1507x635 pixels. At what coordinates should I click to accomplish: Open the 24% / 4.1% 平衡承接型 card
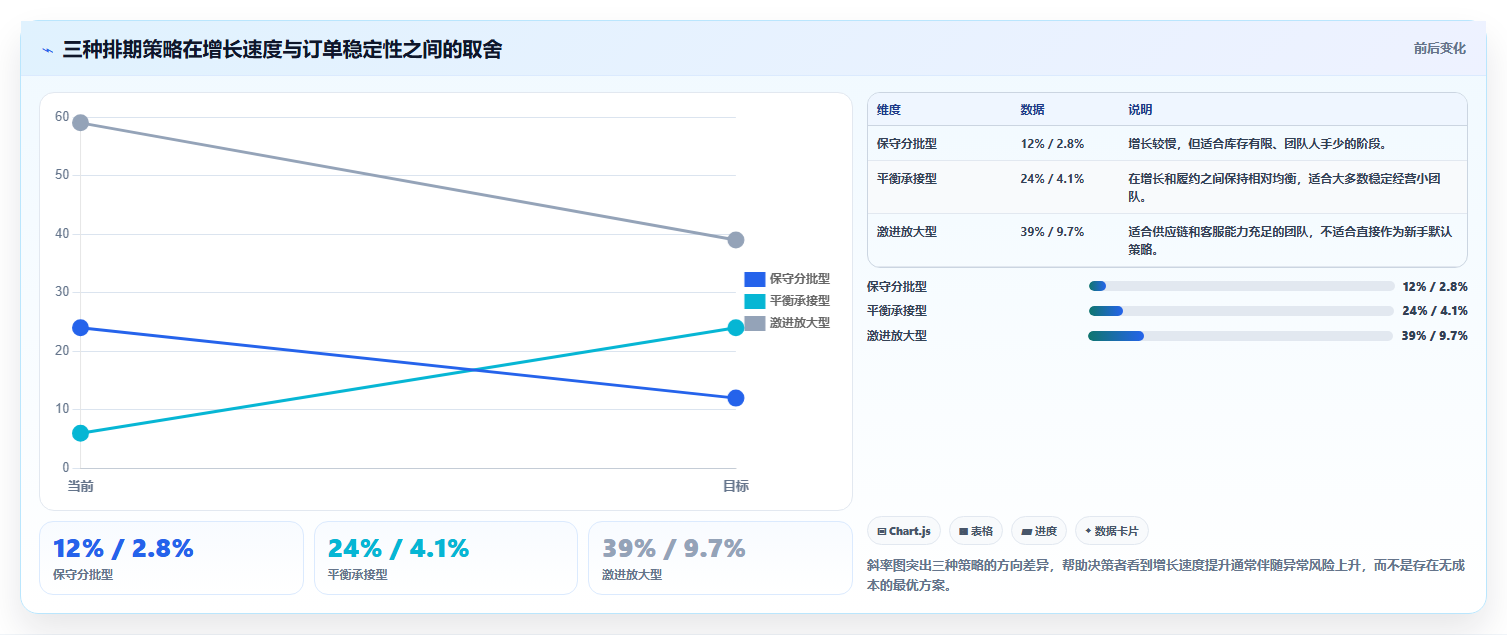[x=446, y=558]
